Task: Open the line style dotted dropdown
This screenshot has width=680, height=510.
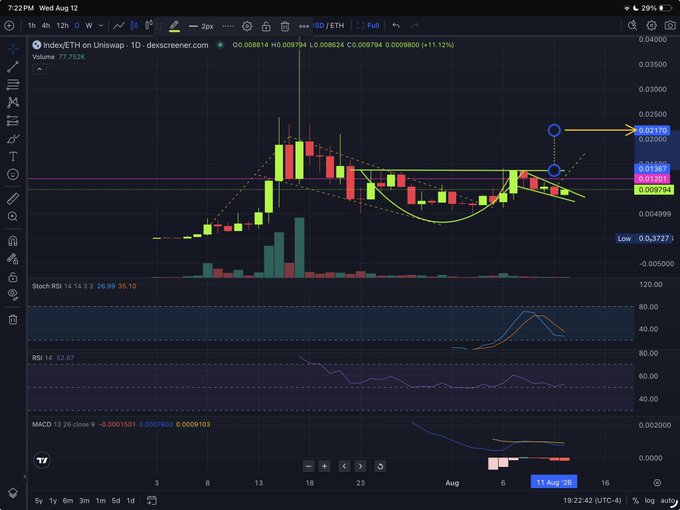Action: 228,26
